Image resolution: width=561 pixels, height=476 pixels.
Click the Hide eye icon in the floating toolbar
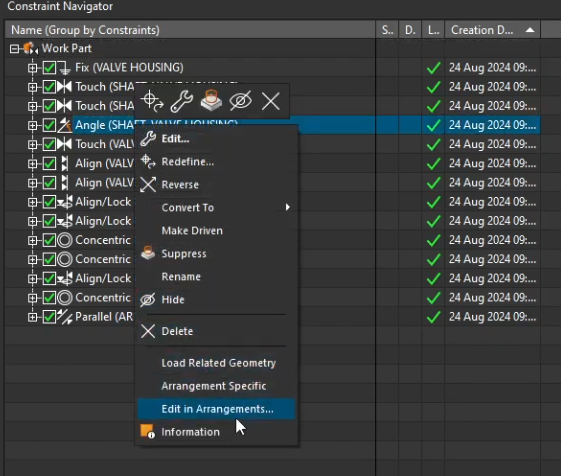point(240,101)
